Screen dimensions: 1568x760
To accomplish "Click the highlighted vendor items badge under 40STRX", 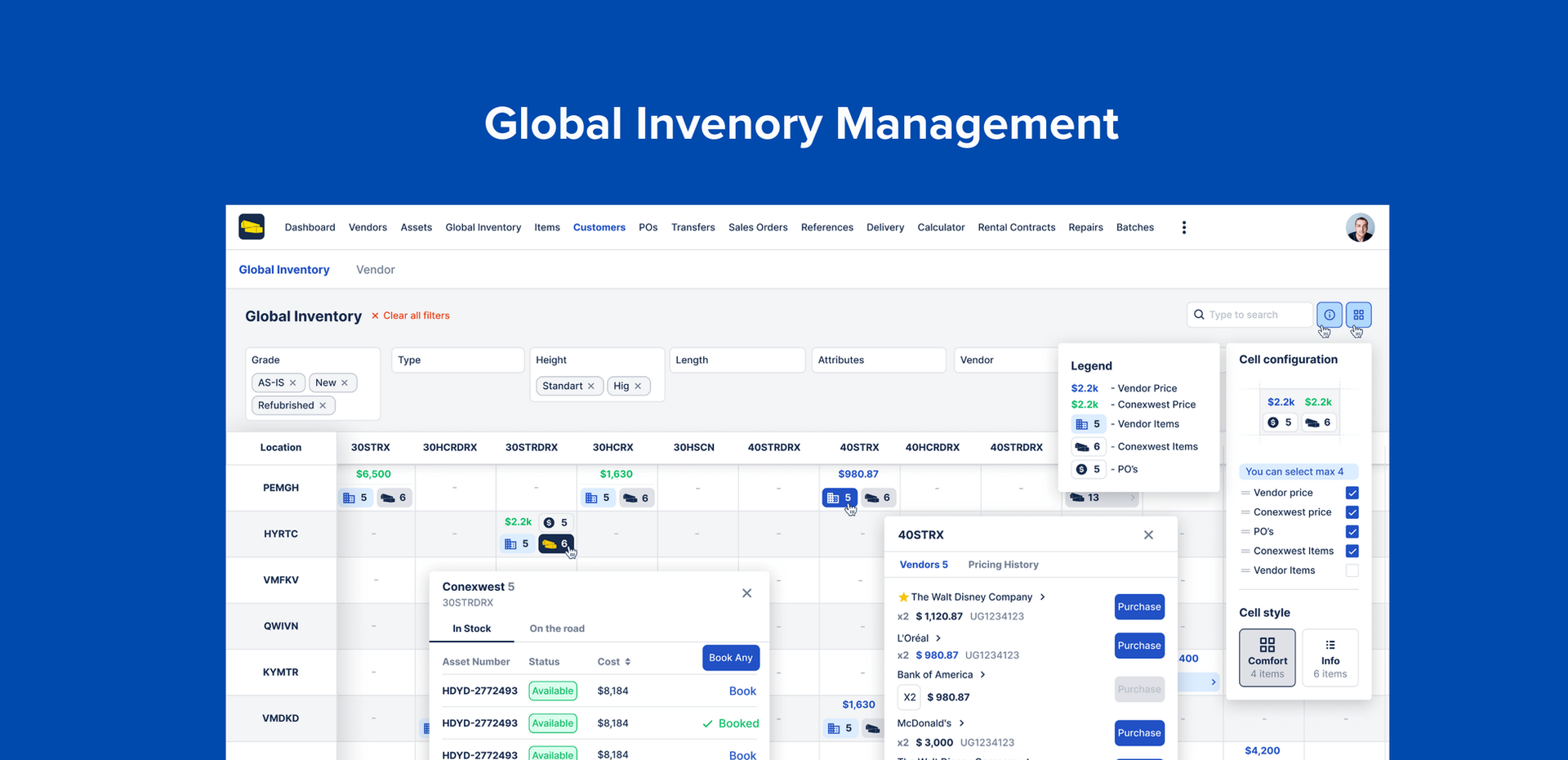I will click(839, 497).
